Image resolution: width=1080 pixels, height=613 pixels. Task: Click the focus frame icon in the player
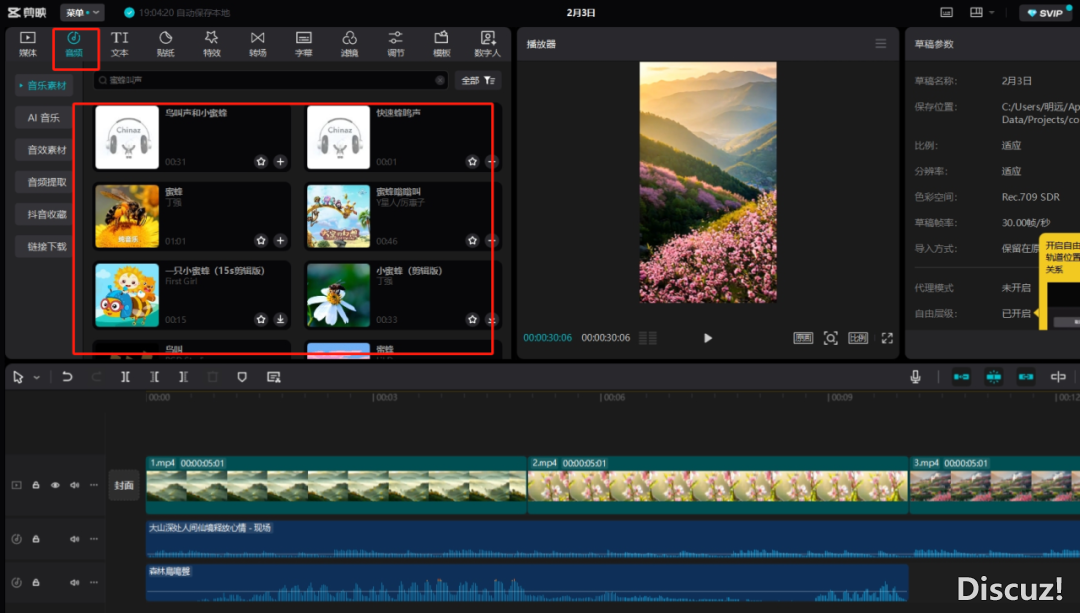(831, 338)
